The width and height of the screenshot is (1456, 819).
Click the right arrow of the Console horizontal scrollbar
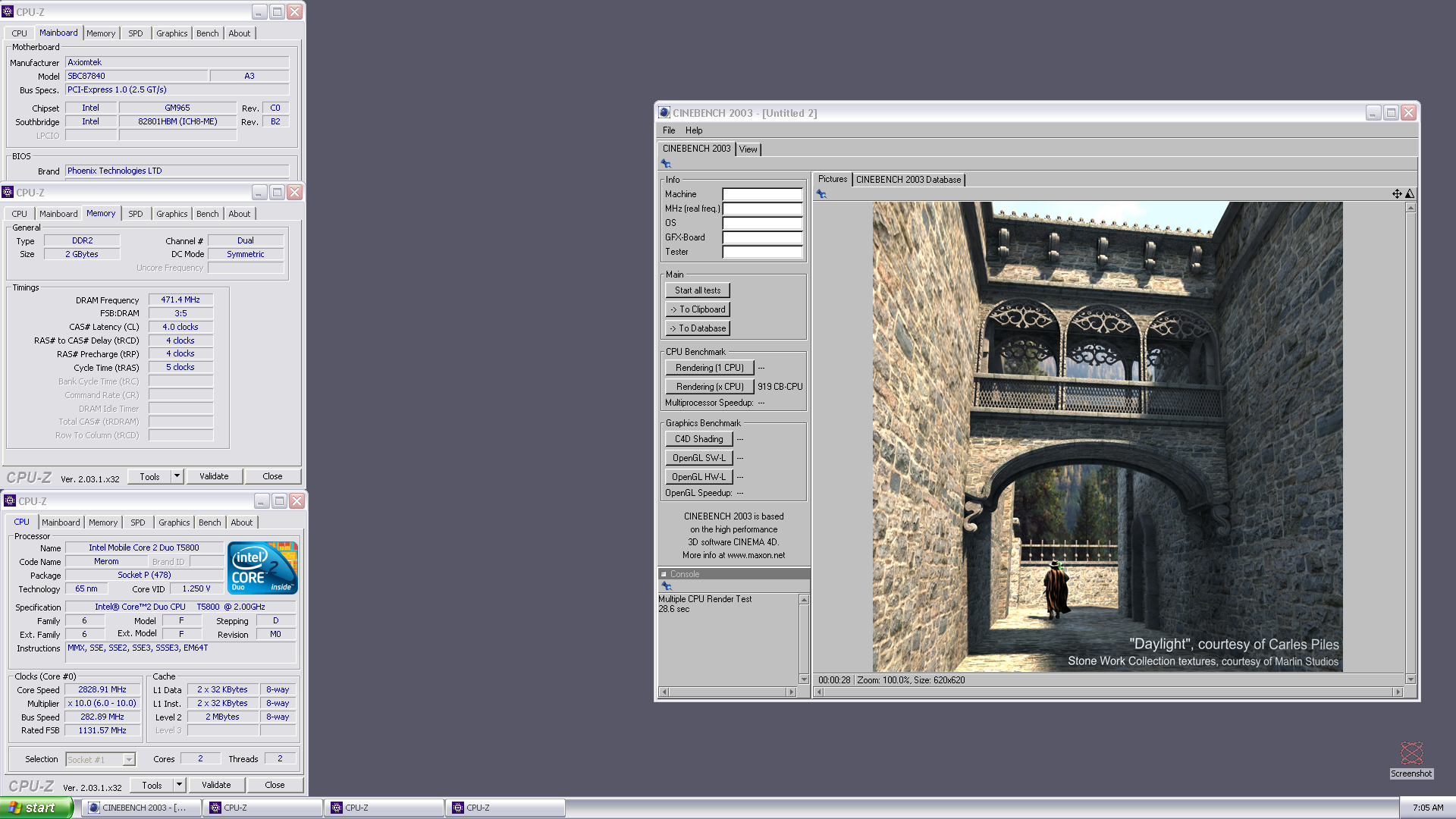[x=792, y=692]
